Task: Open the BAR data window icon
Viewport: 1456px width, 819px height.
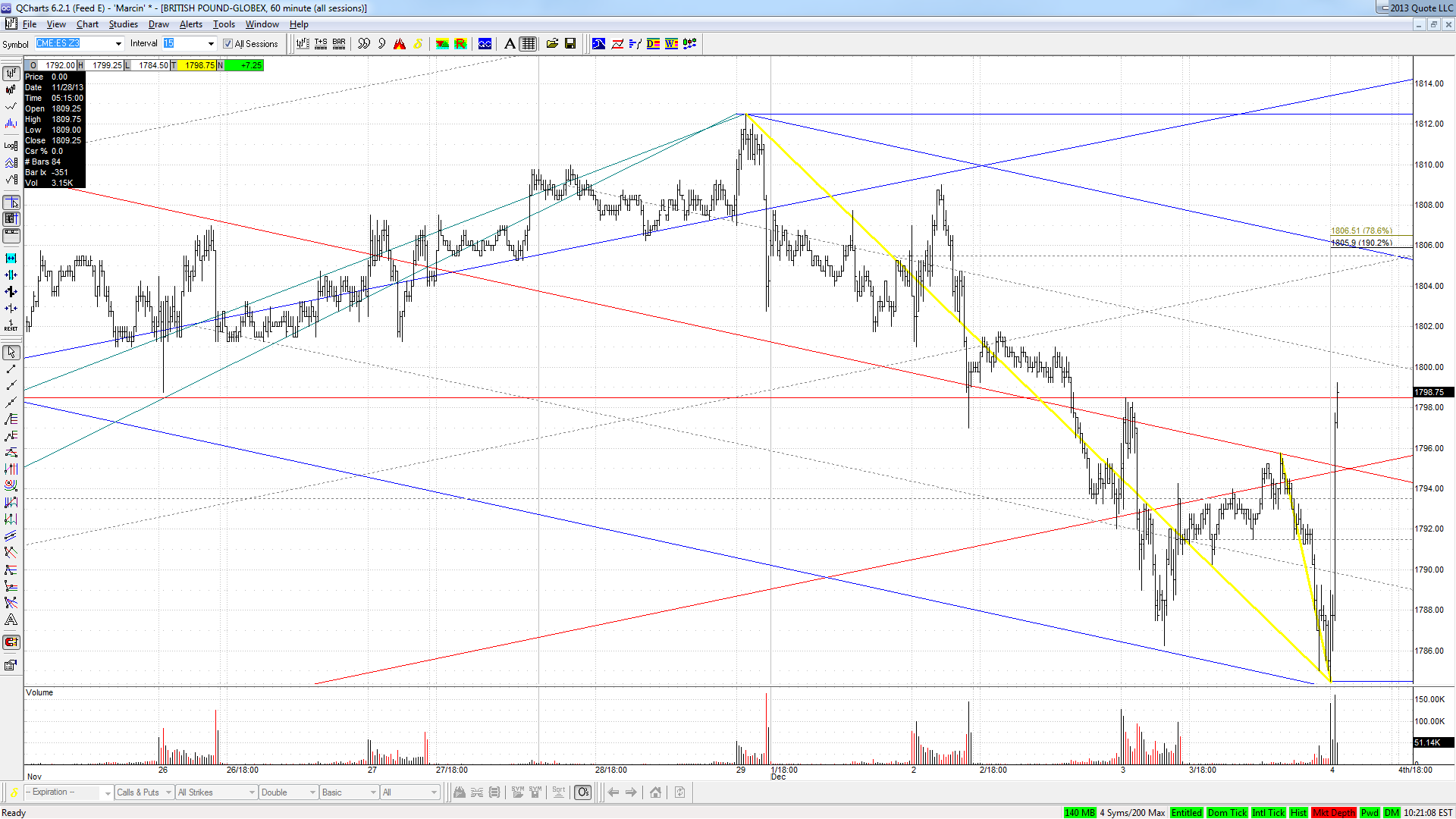Action: [339, 44]
